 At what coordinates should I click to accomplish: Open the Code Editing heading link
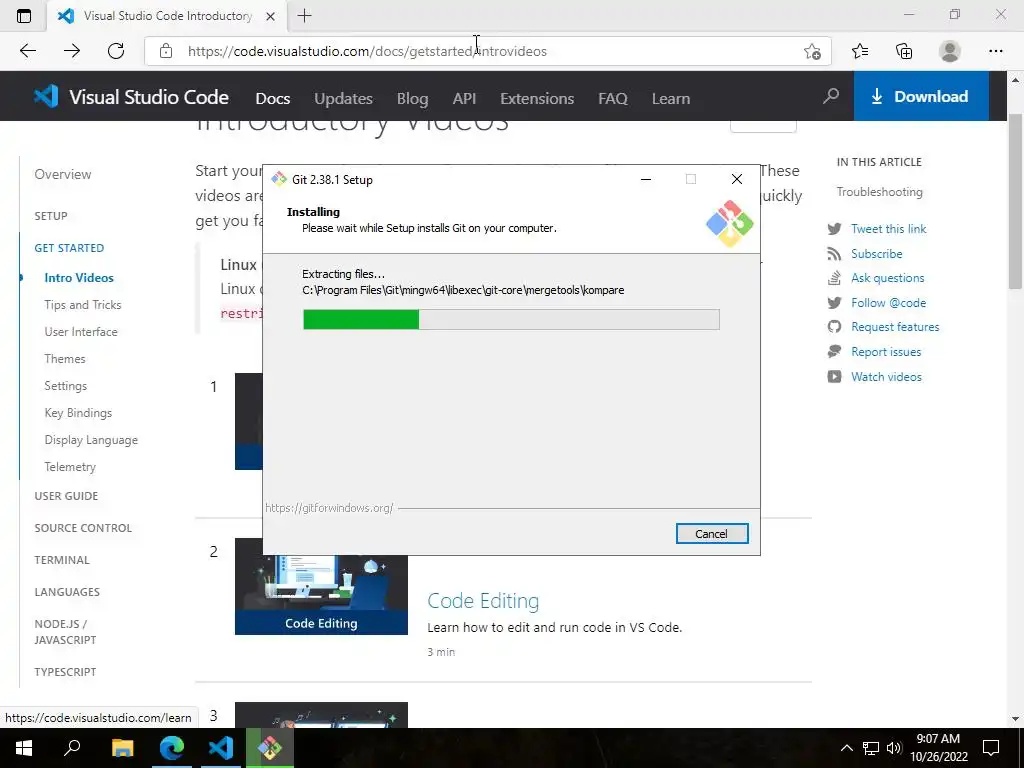[x=483, y=601]
